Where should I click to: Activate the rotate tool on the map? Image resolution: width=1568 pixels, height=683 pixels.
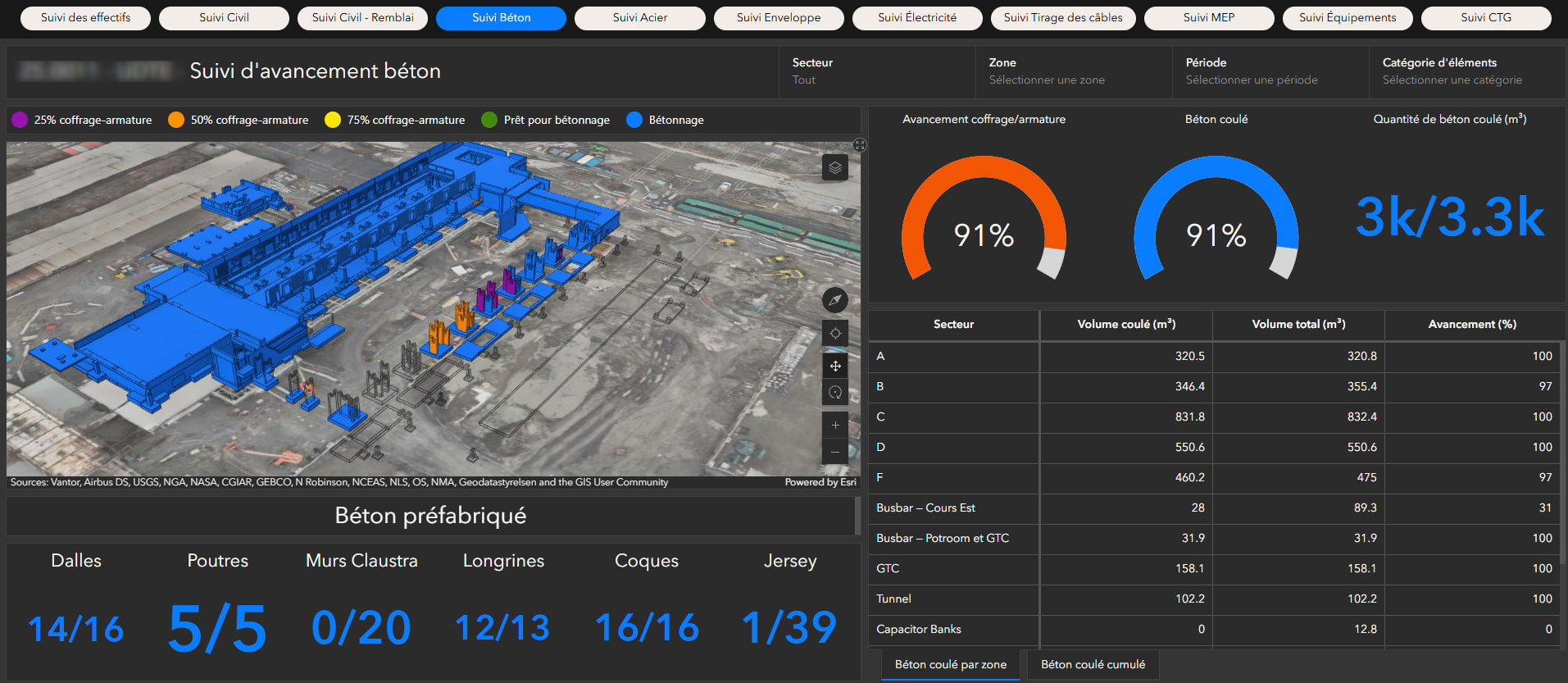pos(834,392)
